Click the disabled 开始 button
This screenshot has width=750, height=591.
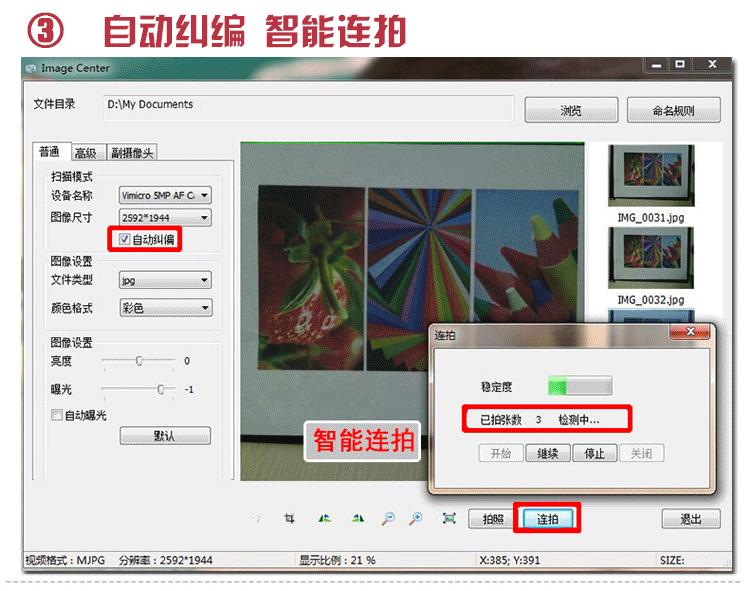coord(501,453)
